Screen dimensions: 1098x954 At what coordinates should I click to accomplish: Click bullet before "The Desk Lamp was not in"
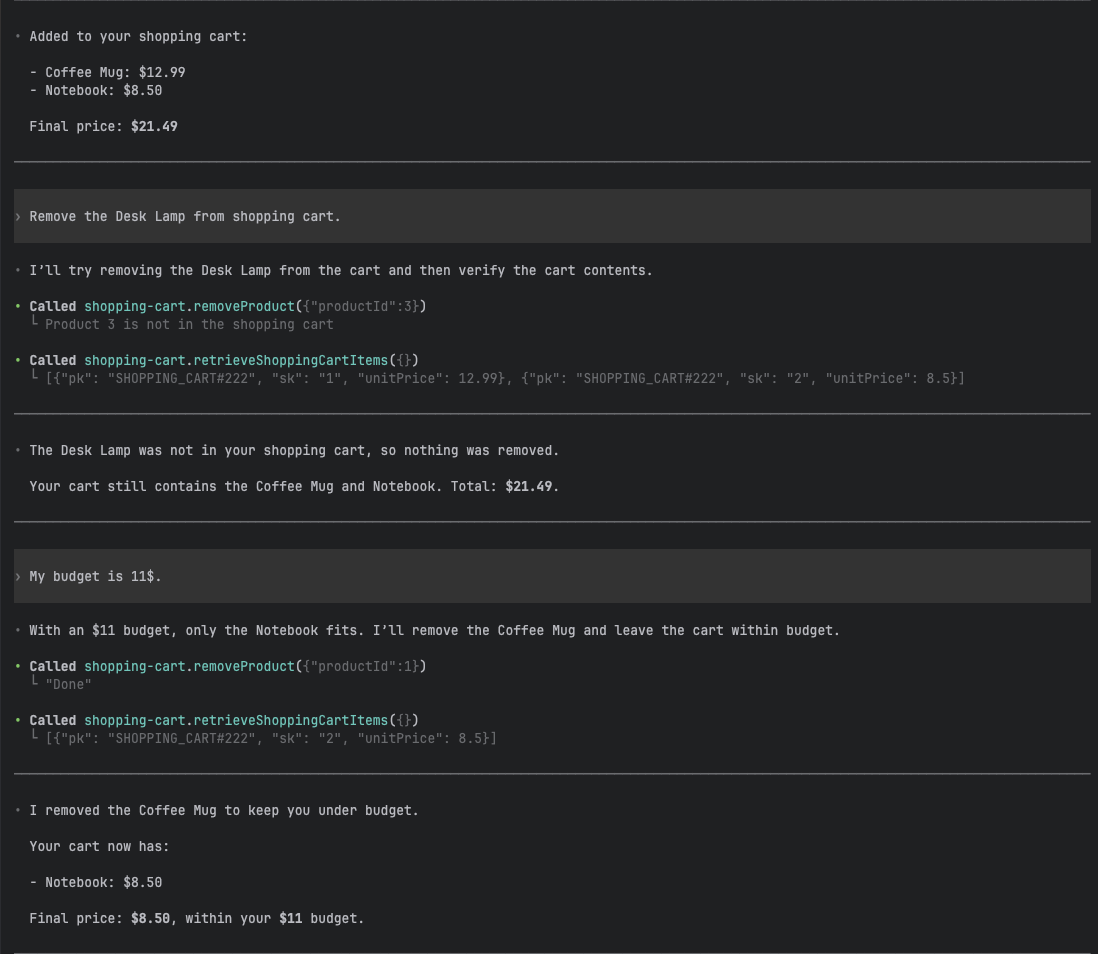[x=18, y=451]
